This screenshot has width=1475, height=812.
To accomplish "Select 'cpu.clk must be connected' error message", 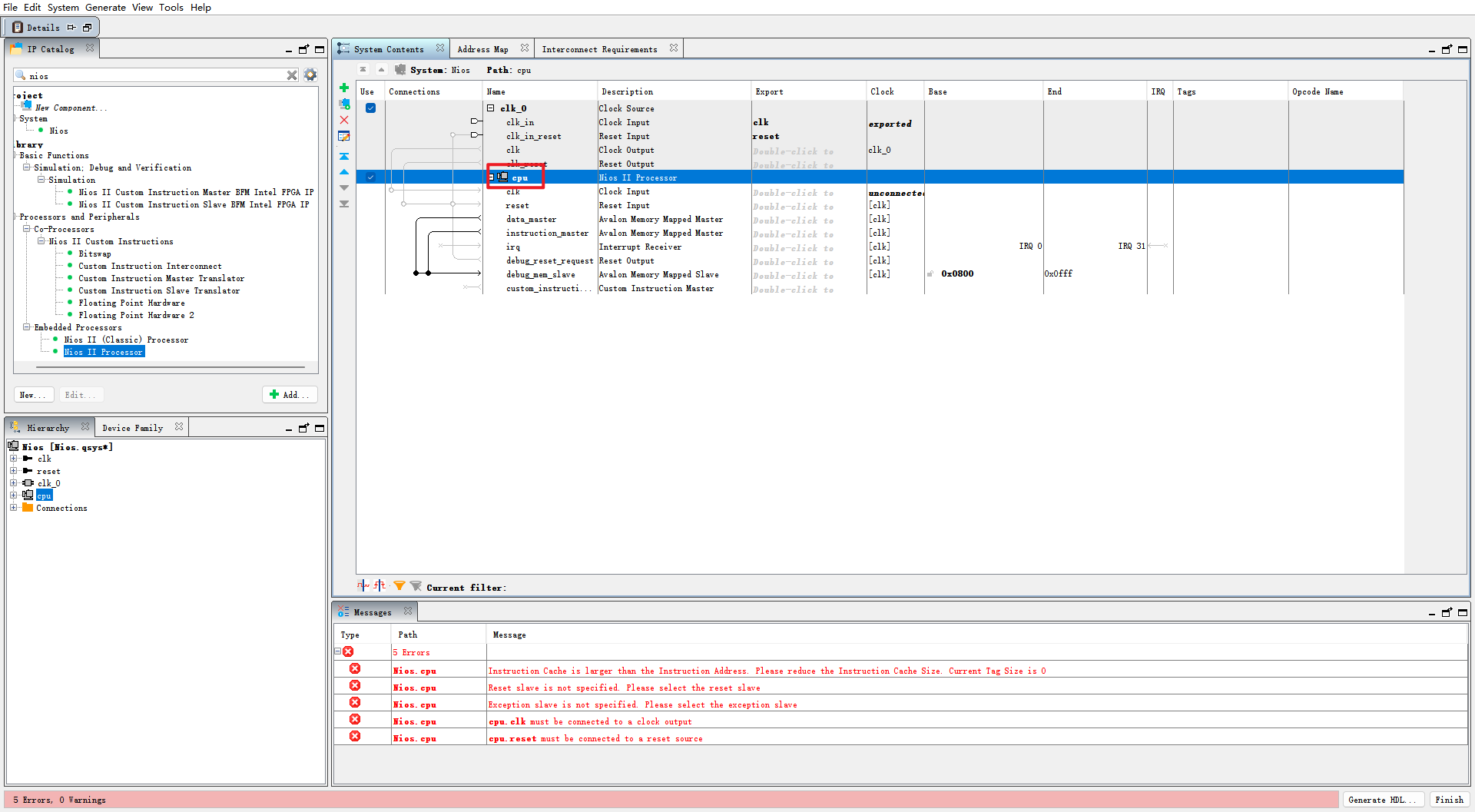I will 590,721.
